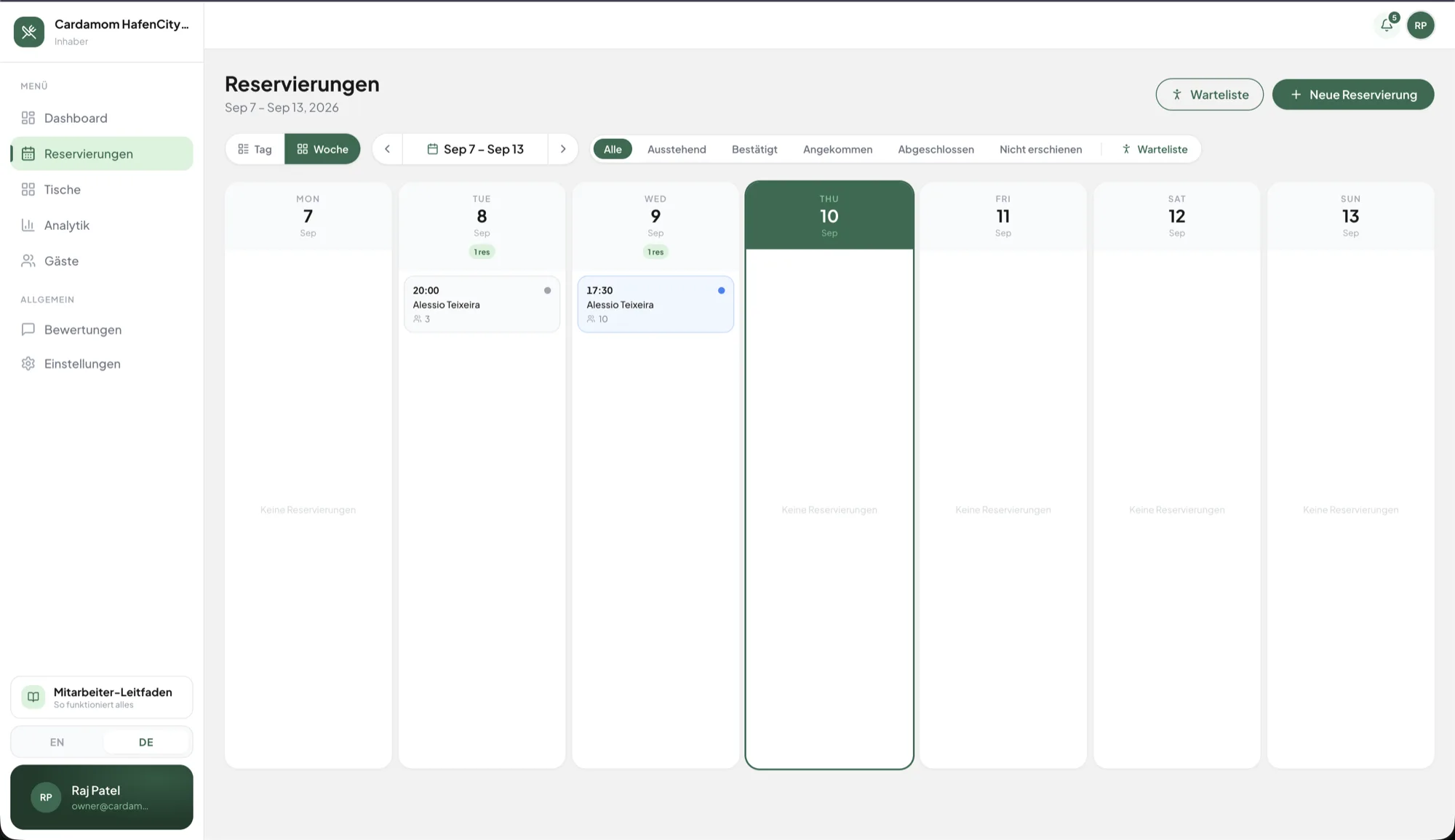The image size is (1455, 840).
Task: Select Thursday 10 Sep column header
Action: tap(829, 215)
